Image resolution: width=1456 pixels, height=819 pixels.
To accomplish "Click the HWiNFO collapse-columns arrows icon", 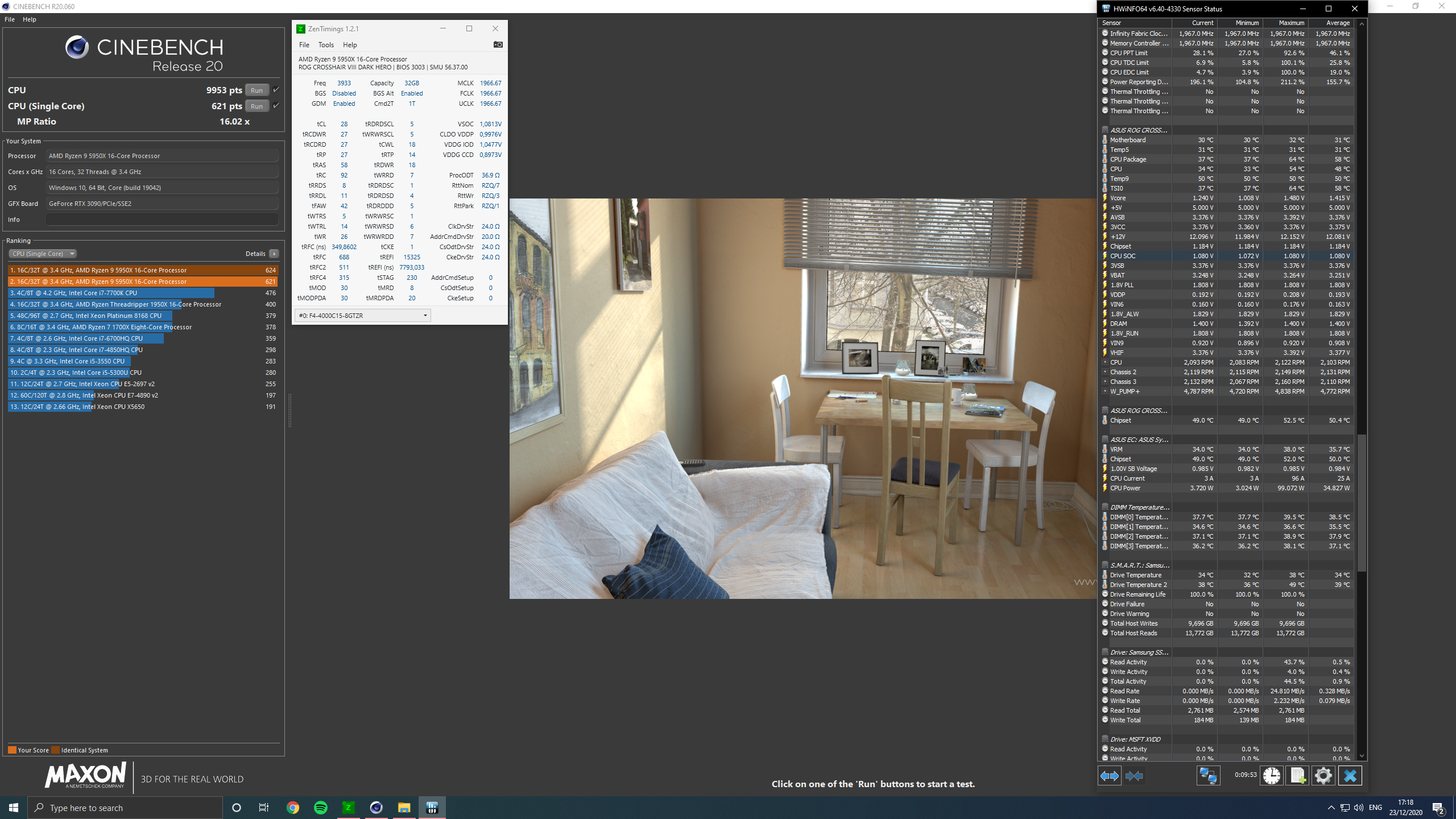I will pos(1134,776).
